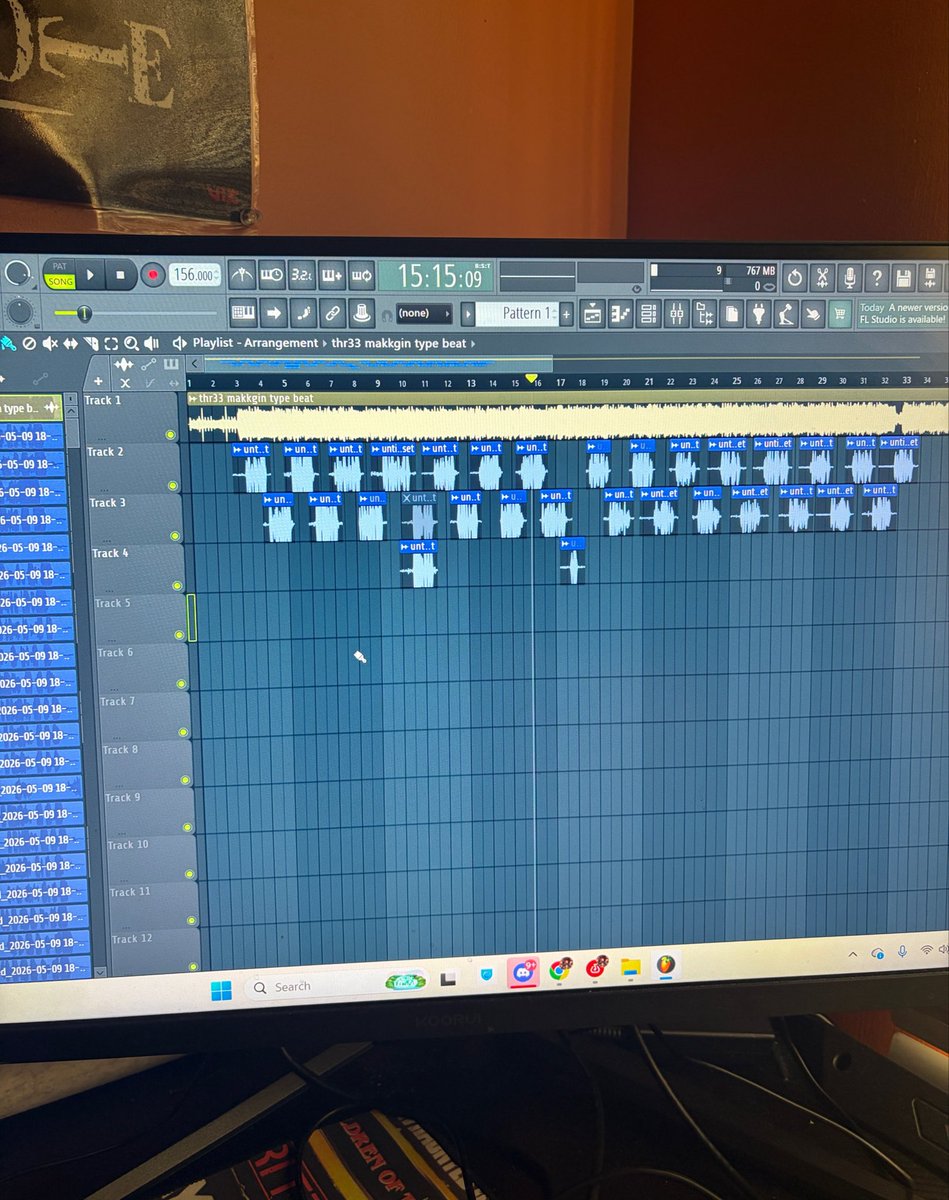
Task: Click the Windows Start button
Action: point(221,989)
